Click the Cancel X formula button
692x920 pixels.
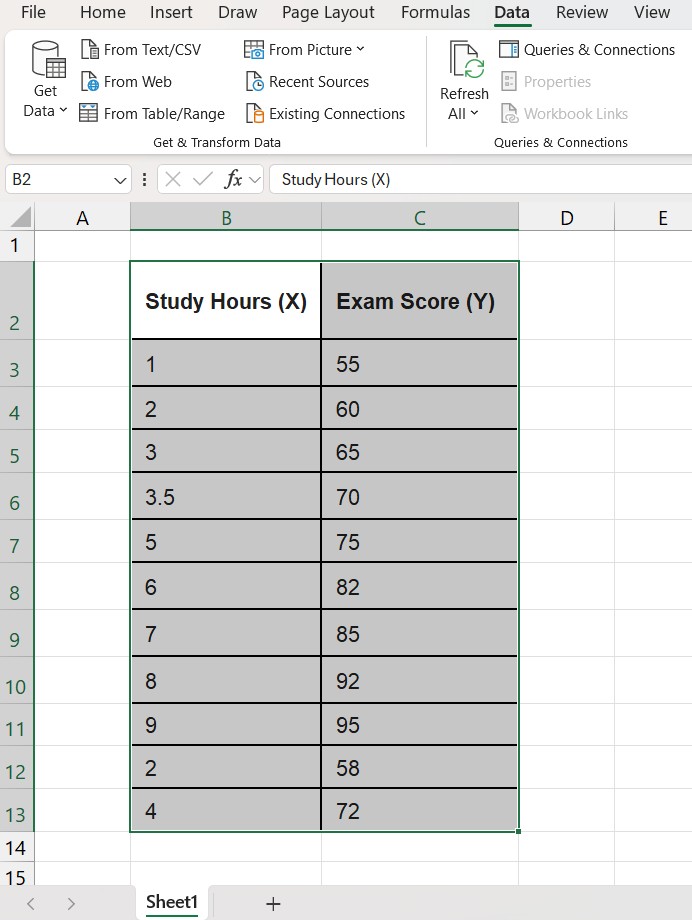tap(173, 179)
